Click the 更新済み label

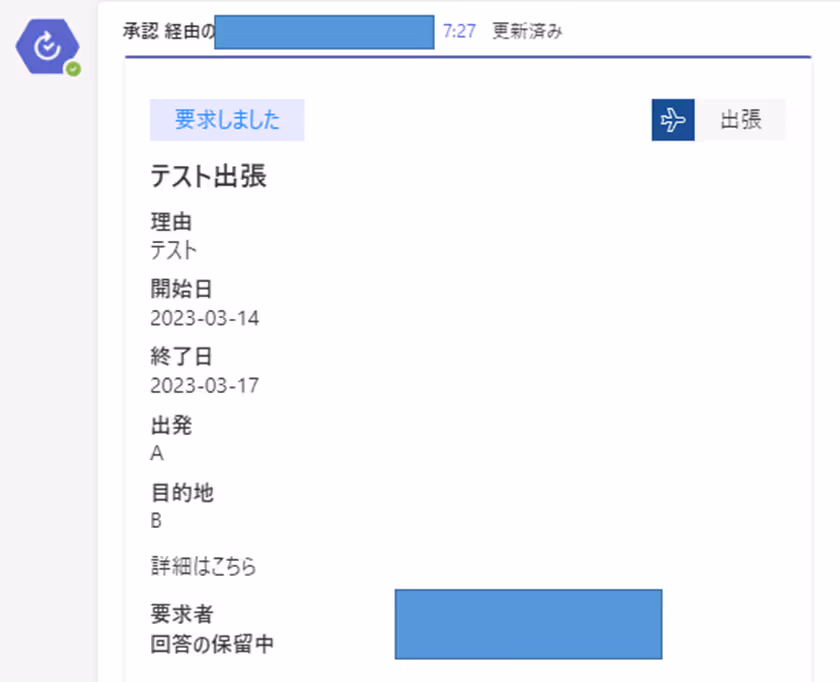(527, 32)
